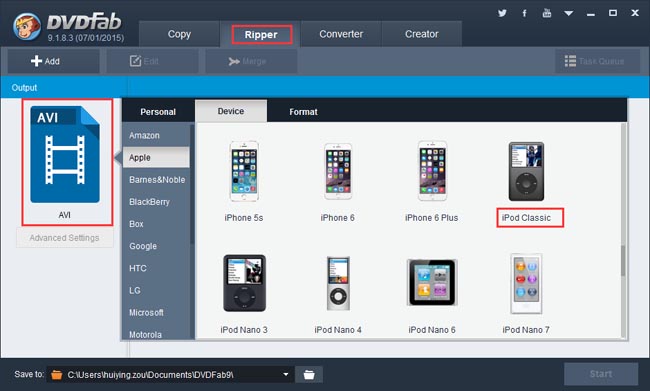Click the brand list scrollbar
The width and height of the screenshot is (650, 391).
click(192, 185)
